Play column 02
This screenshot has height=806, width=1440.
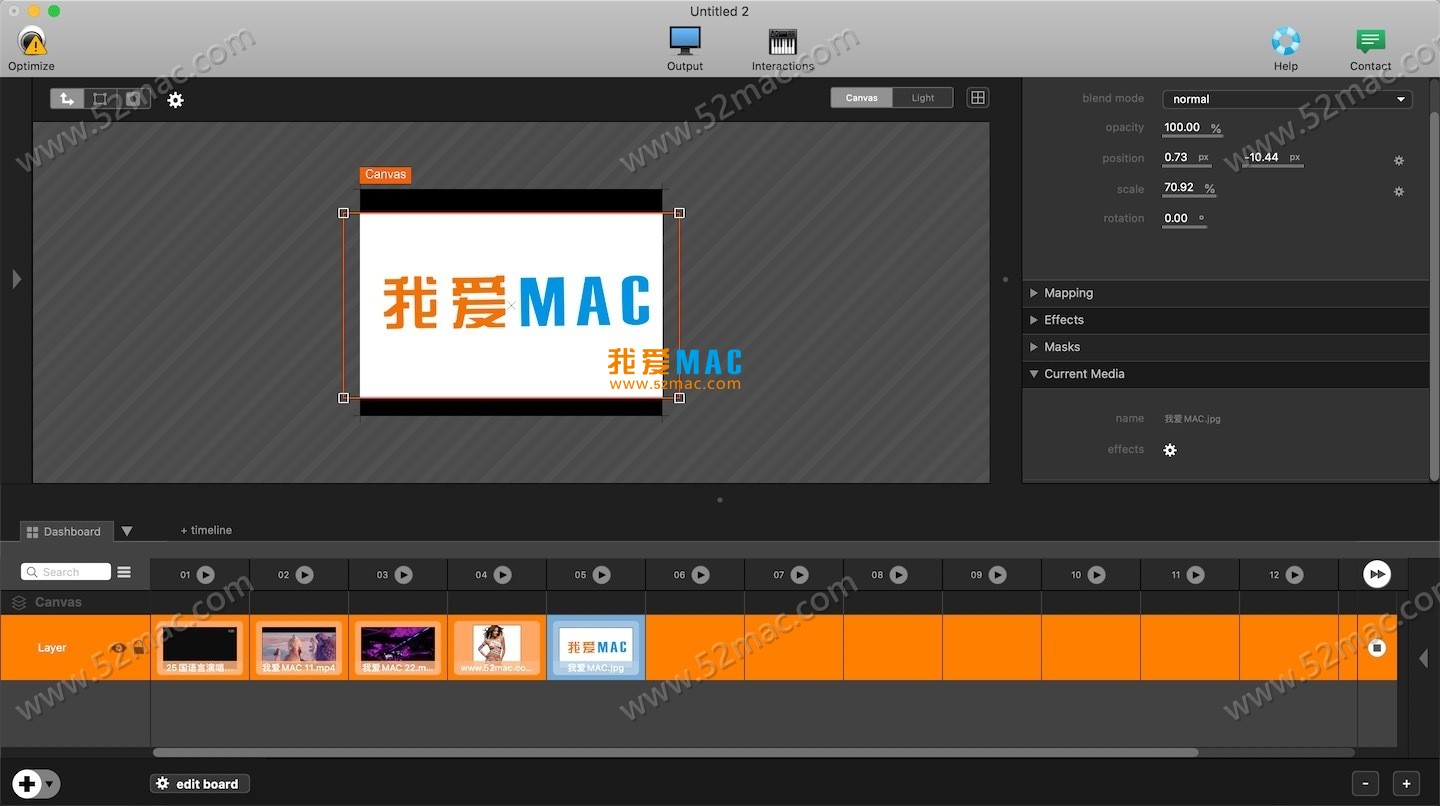pyautogui.click(x=304, y=575)
